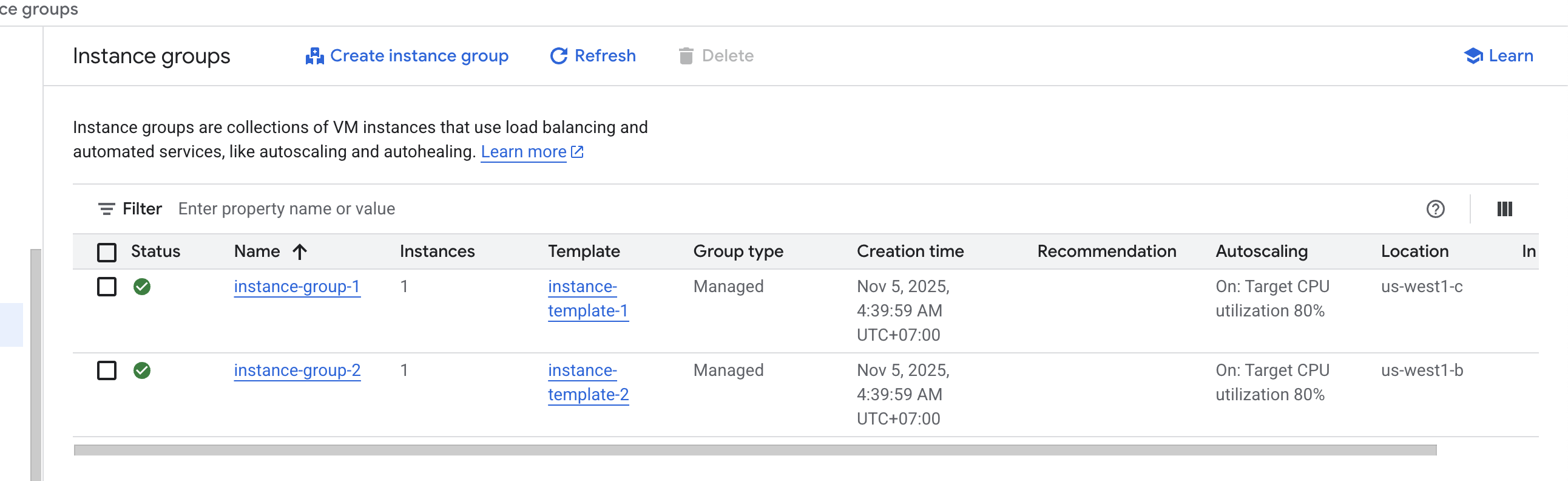Click the Filter lines icon
The height and width of the screenshot is (481, 1568).
click(x=106, y=209)
